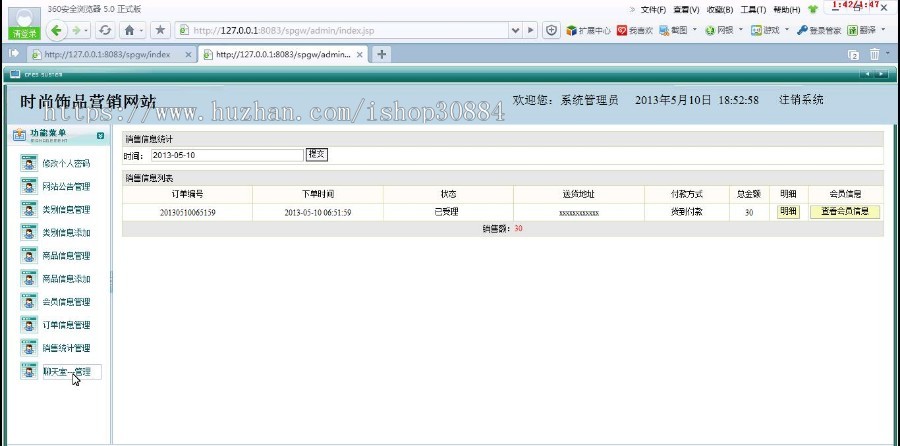Collapse the 功能菜单 panel toggle
The height and width of the screenshot is (446, 900).
(100, 135)
